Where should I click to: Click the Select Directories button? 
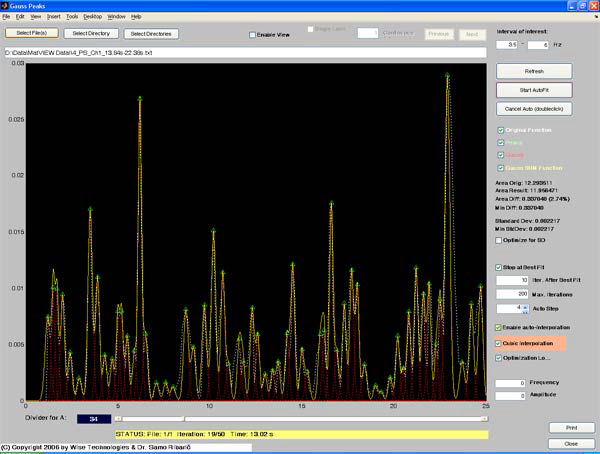click(151, 34)
